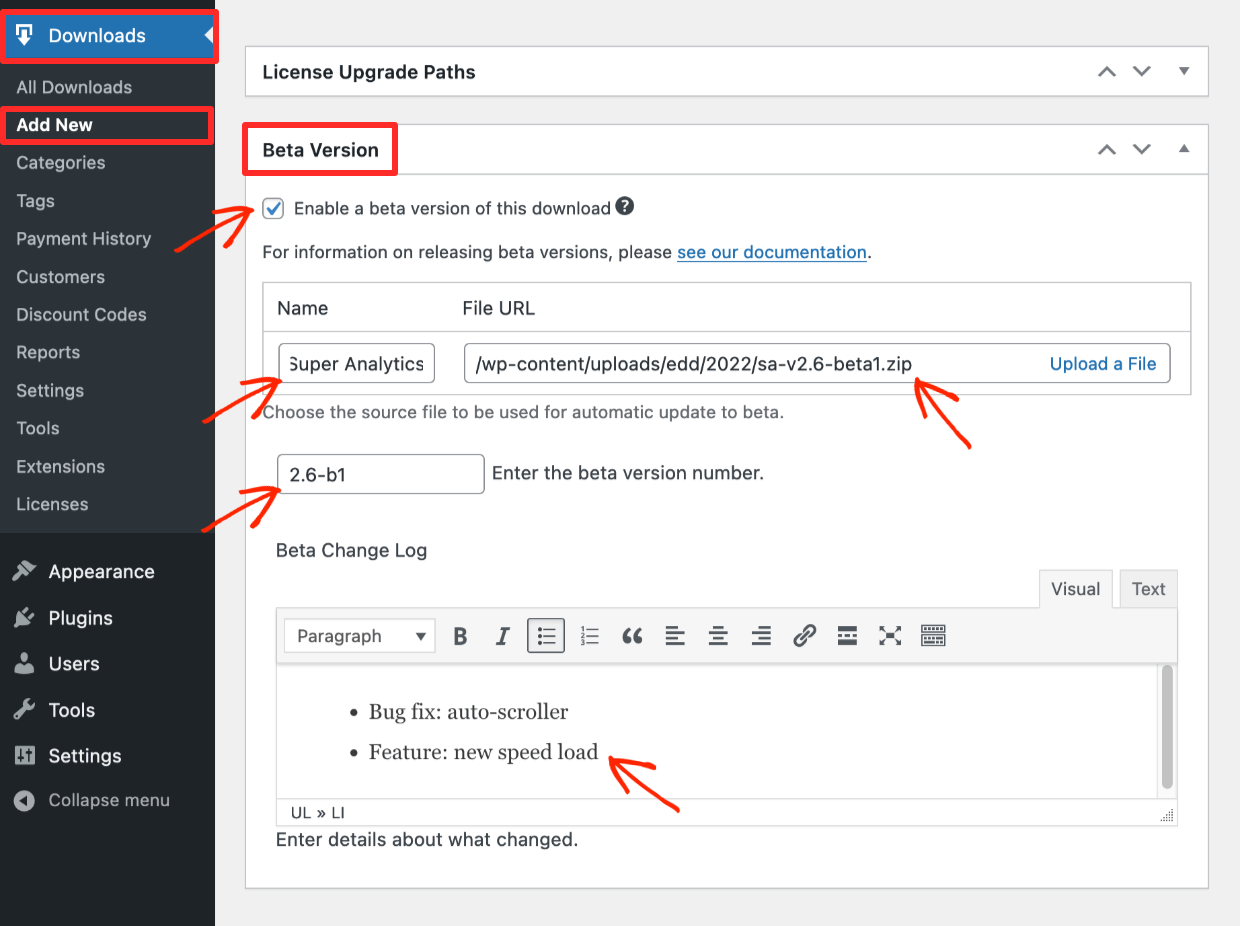
Task: Click the Users person icon
Action: pyautogui.click(x=25, y=664)
